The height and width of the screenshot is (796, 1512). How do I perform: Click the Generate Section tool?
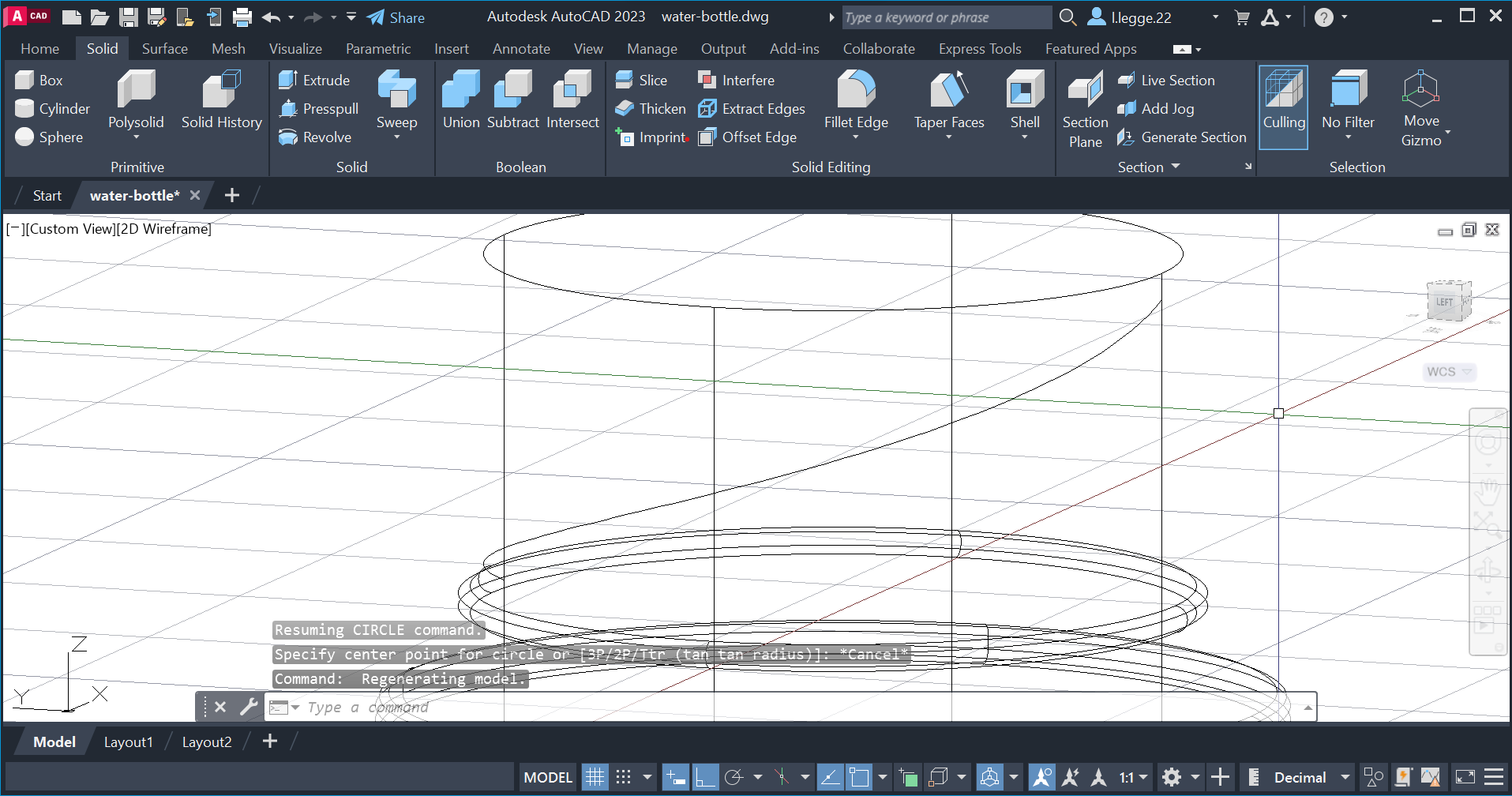tap(1182, 137)
